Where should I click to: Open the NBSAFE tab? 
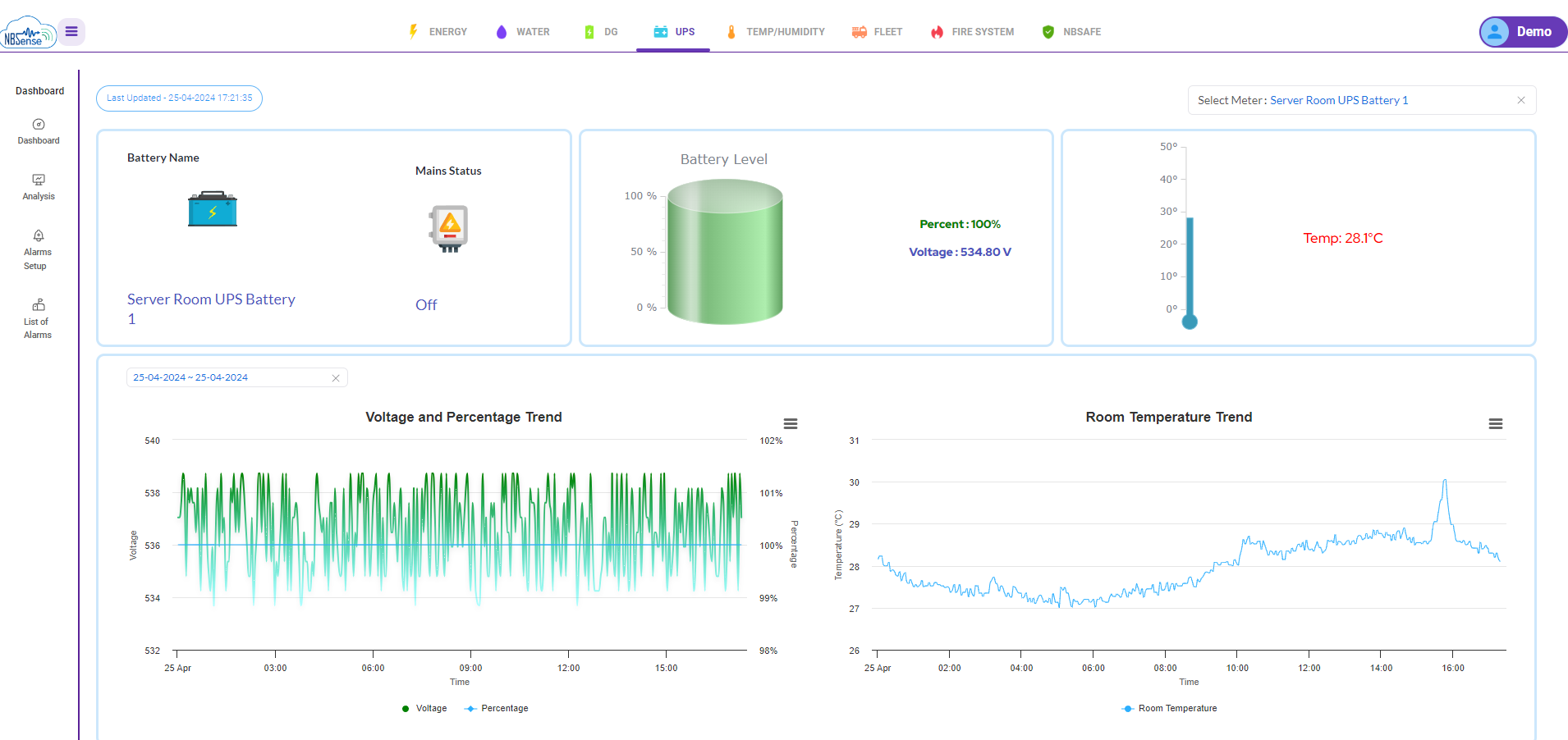(x=1071, y=32)
